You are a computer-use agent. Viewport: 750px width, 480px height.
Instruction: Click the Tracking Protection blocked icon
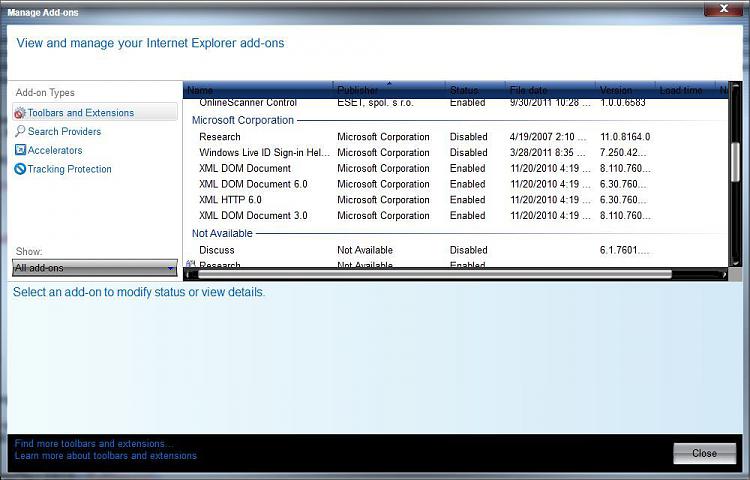point(20,169)
